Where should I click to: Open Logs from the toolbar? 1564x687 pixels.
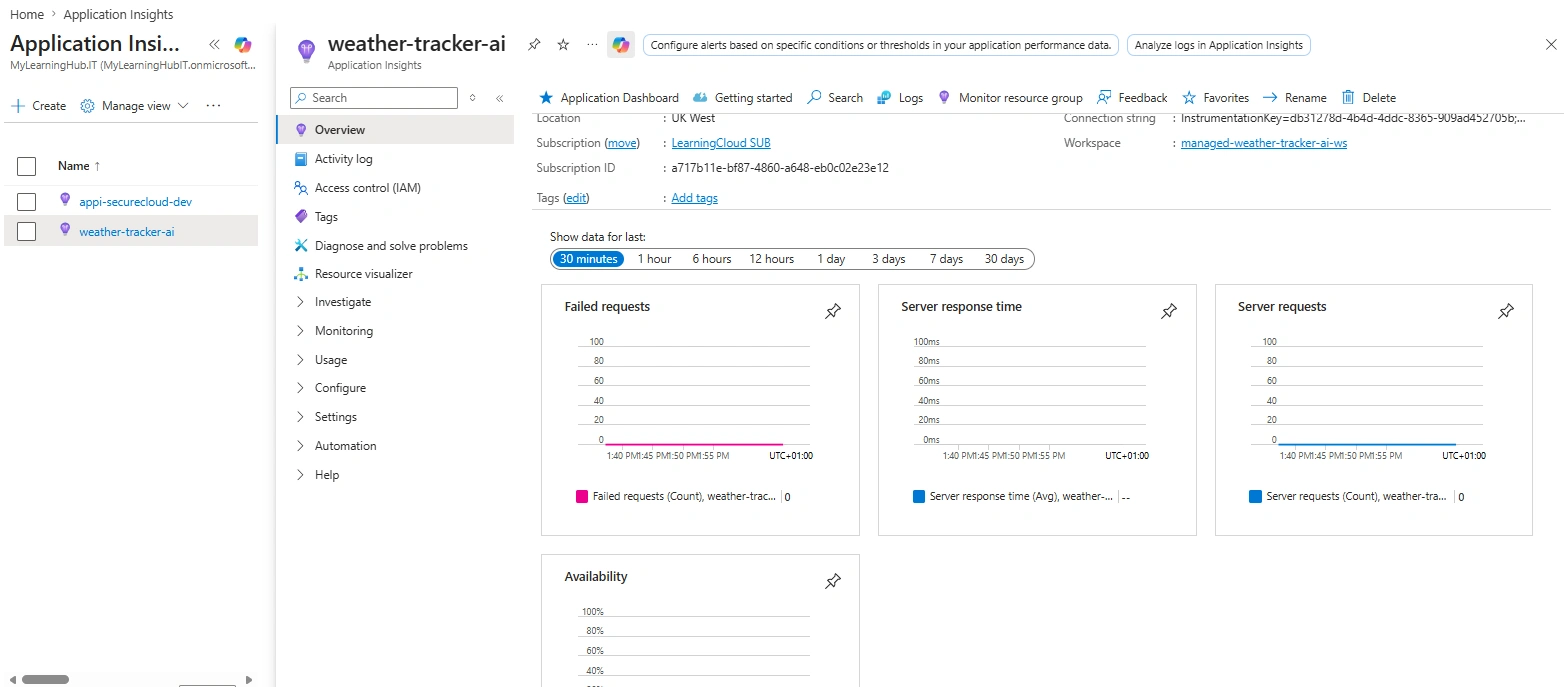[x=900, y=98]
